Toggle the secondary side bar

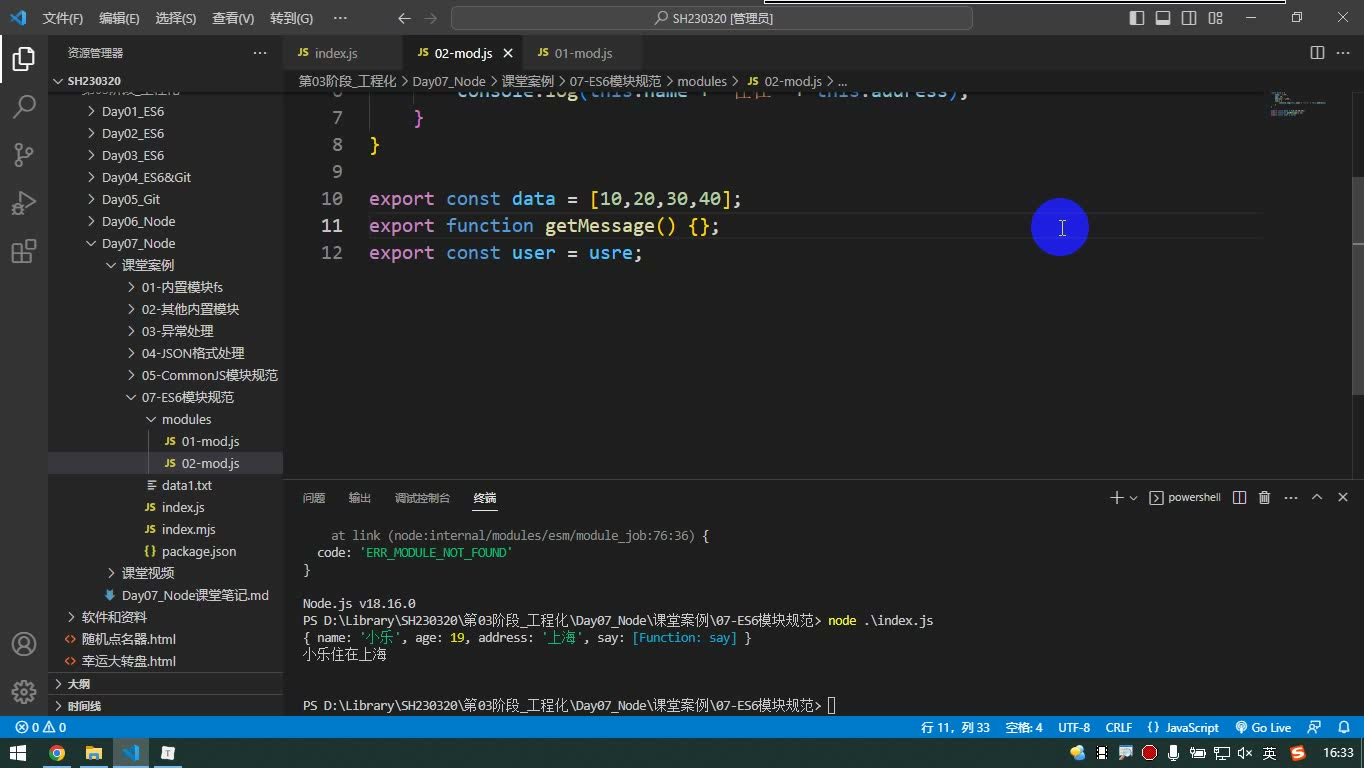[x=1189, y=18]
